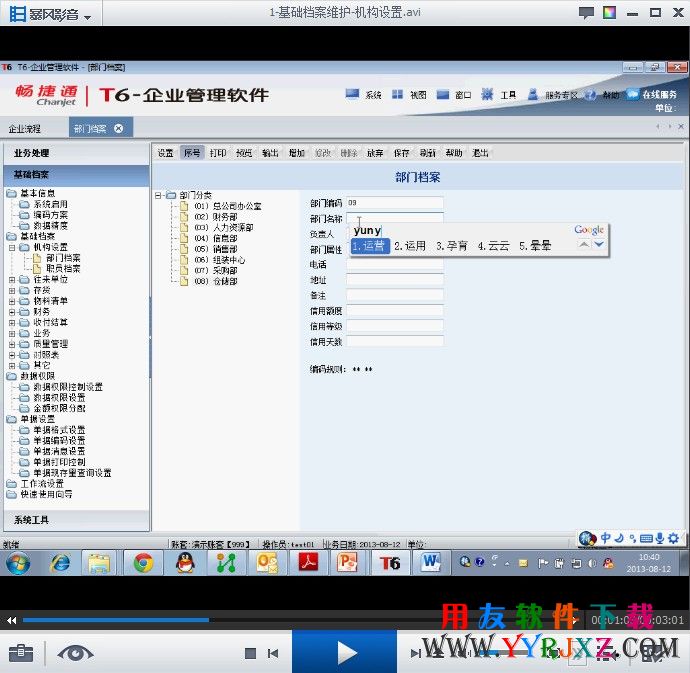690x673 pixels.
Task: Click the 输出 toolbar button
Action: [270, 153]
